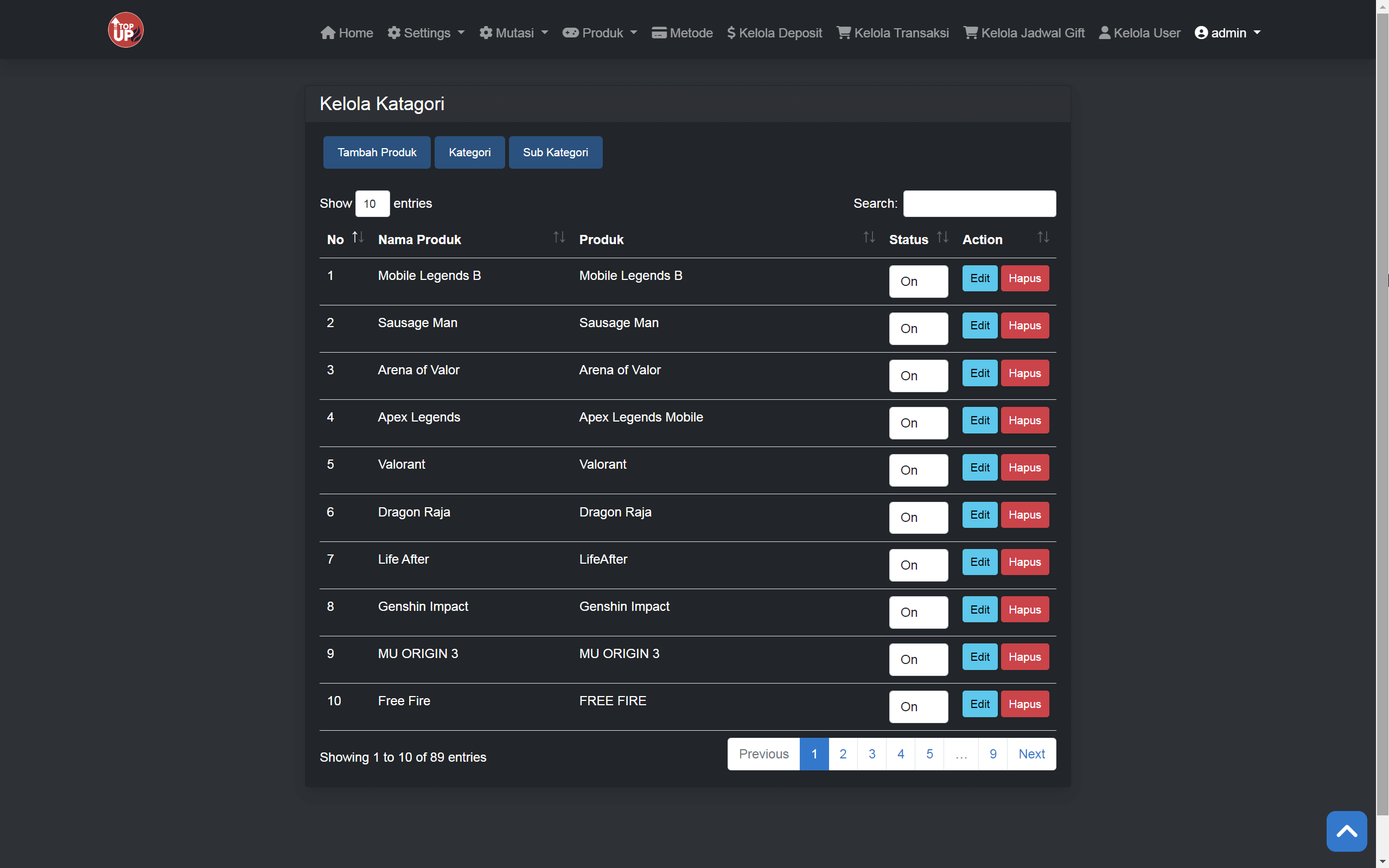Viewport: 1389px width, 868px height.
Task: Click the Tambah Produk button
Action: [x=377, y=152]
